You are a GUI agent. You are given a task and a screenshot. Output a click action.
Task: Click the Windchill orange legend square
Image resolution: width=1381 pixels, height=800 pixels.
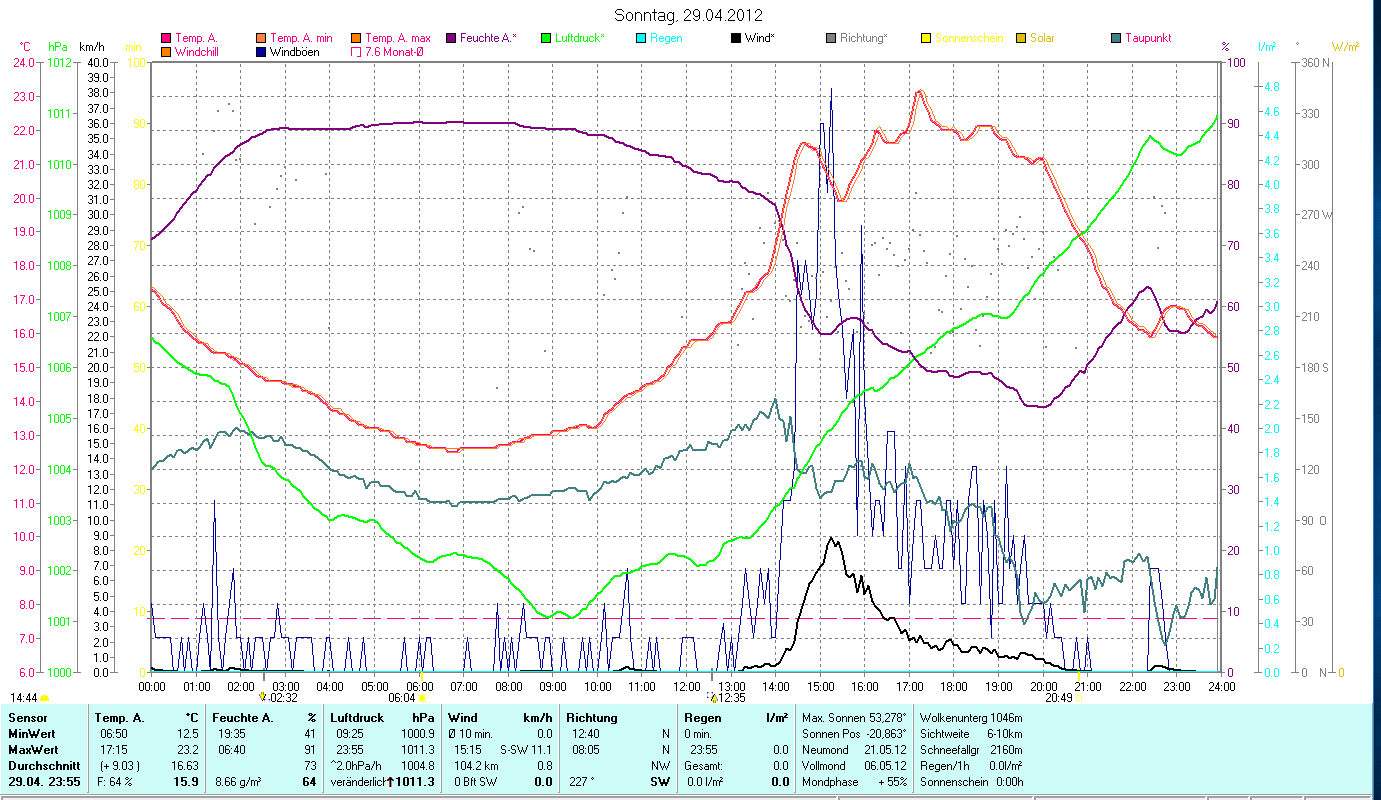pyautogui.click(x=166, y=52)
